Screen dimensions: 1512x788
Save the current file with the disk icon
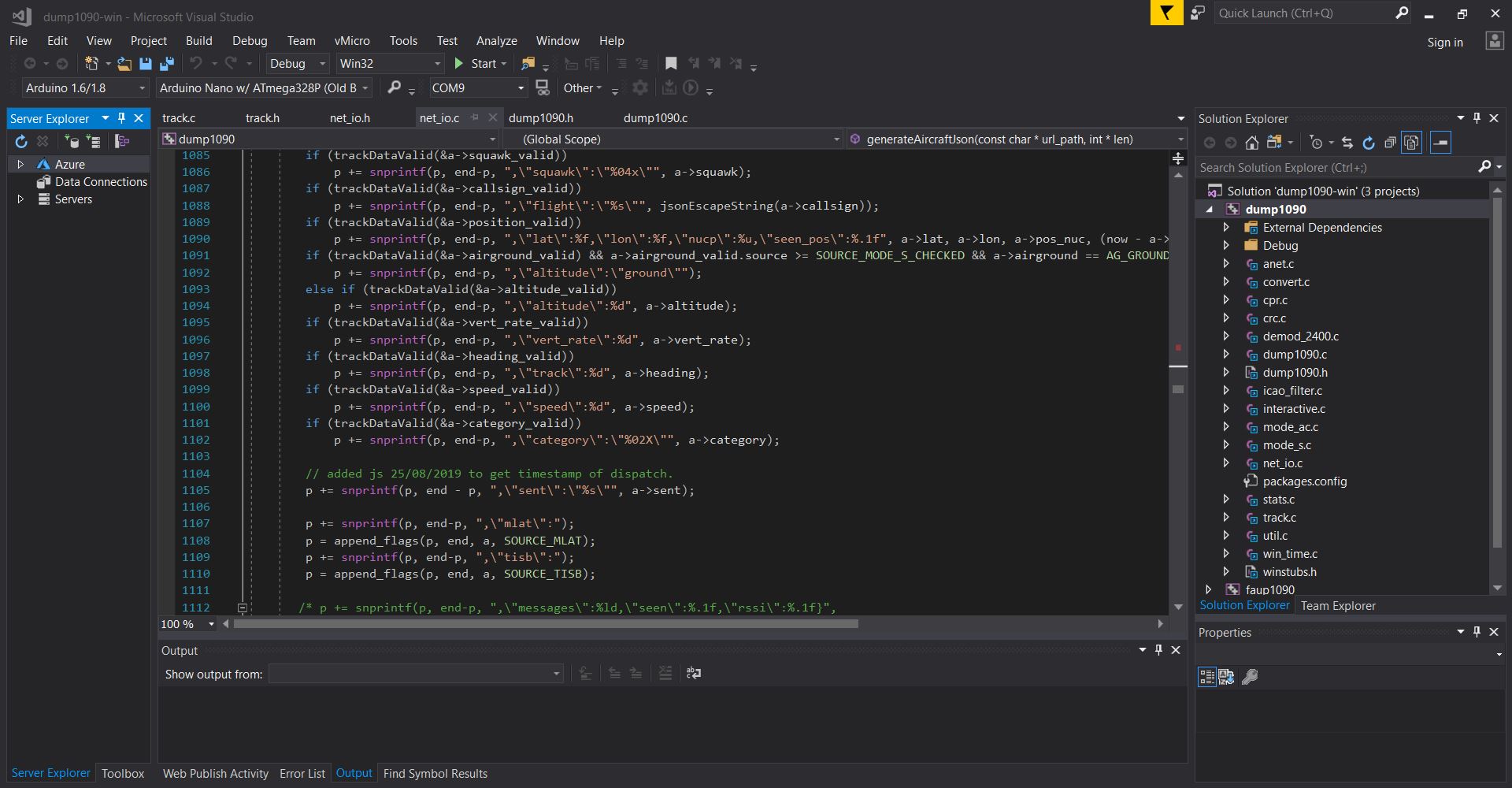click(145, 64)
